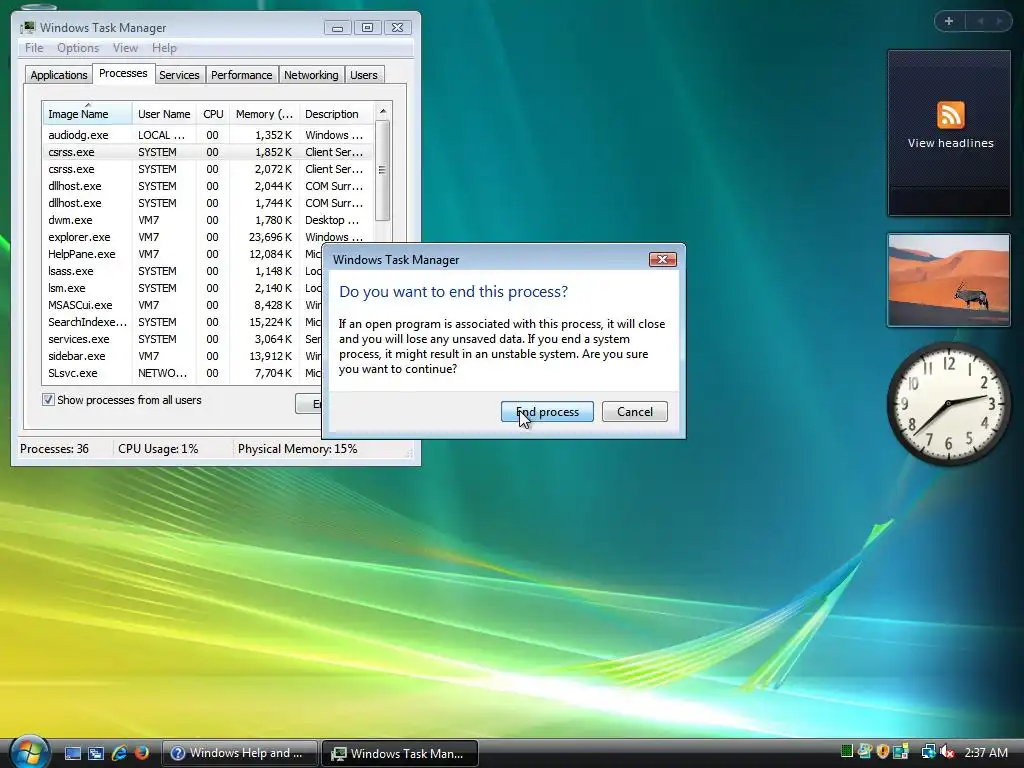
Task: Open the Windows Sidebar tray icon
Action: pos(901,750)
